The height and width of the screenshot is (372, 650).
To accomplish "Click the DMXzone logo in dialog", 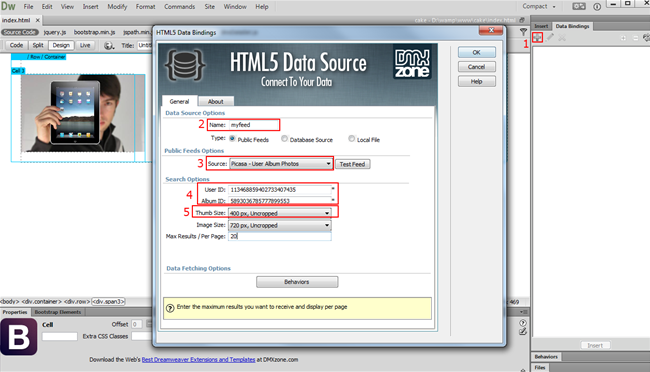I will point(412,63).
